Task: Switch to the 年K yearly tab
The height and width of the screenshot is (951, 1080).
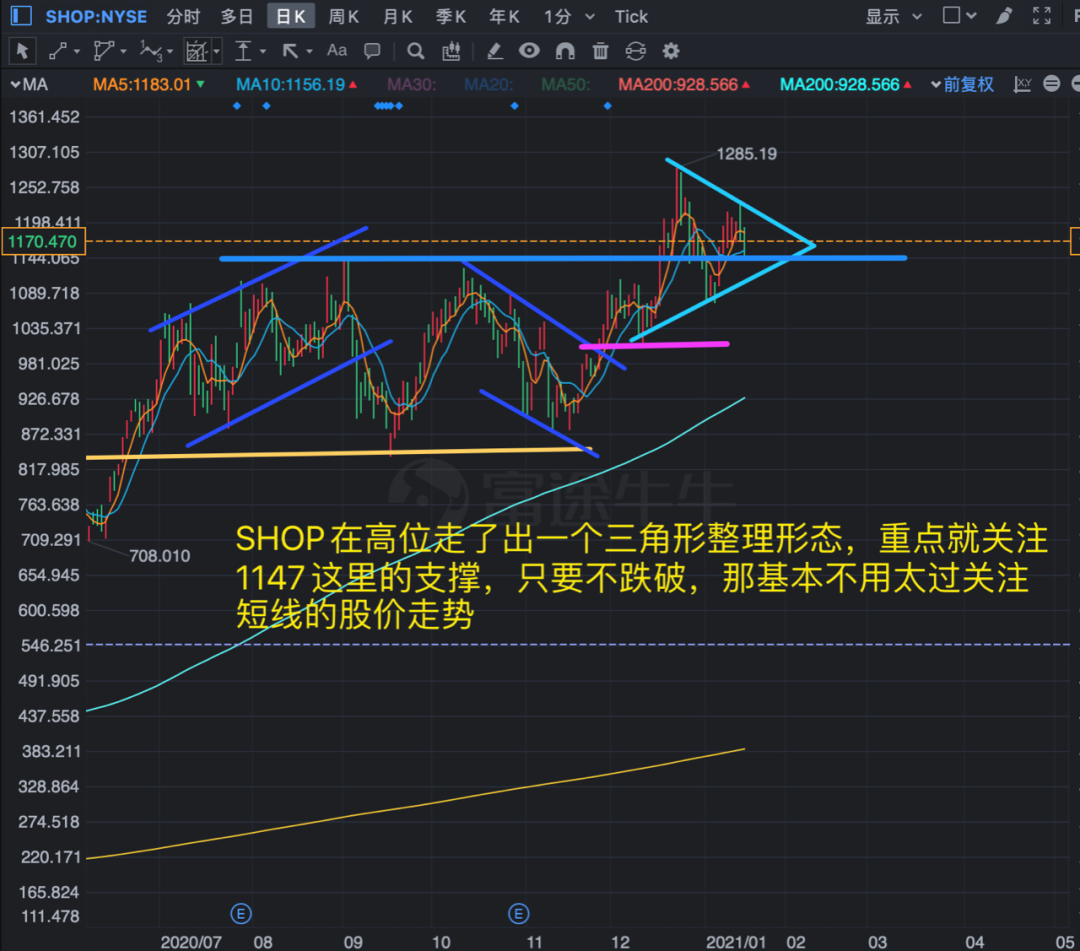Action: pyautogui.click(x=504, y=17)
